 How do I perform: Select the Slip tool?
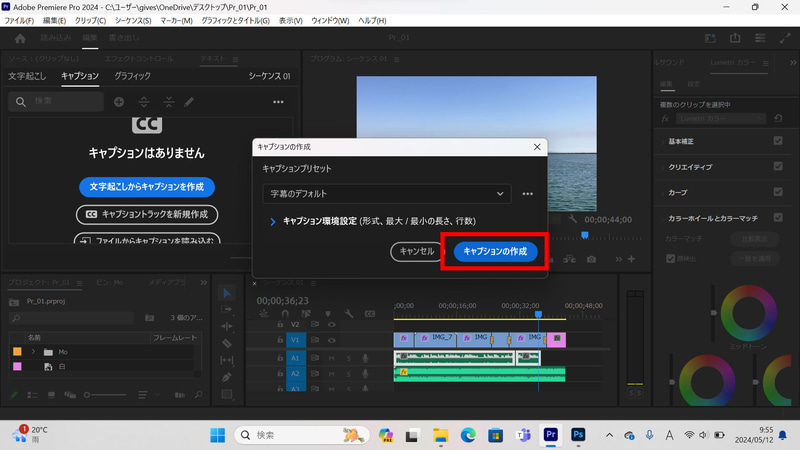click(x=227, y=360)
